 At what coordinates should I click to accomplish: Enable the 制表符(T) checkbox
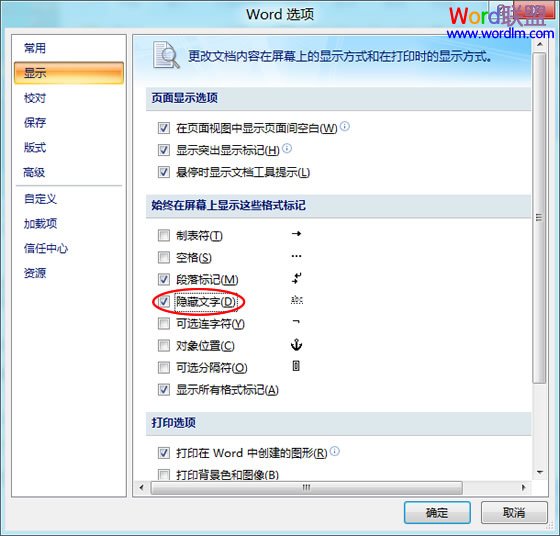[x=164, y=236]
